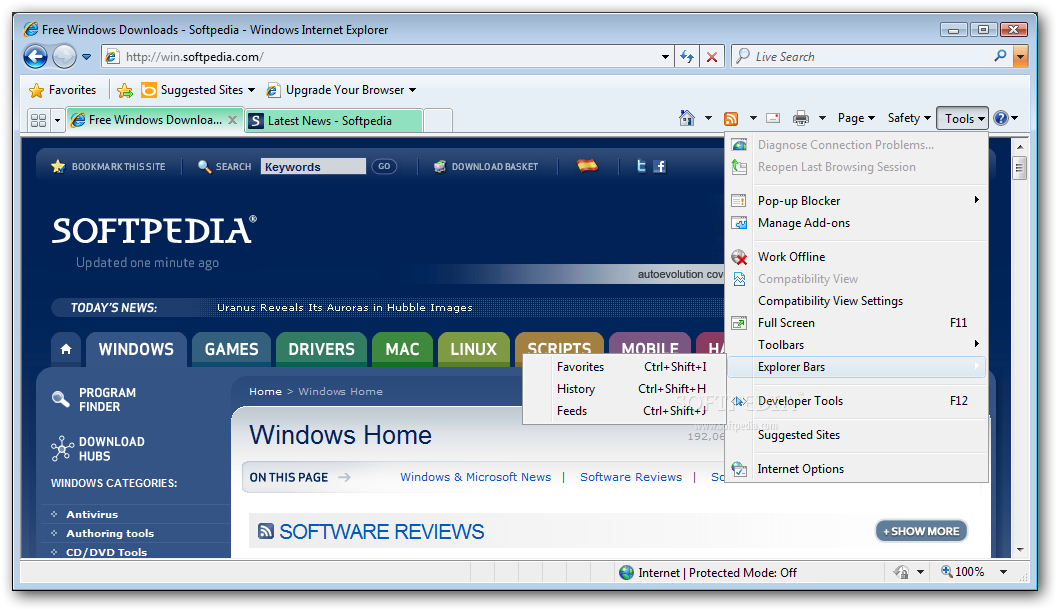Open Program Finder in sidebar

(94, 399)
